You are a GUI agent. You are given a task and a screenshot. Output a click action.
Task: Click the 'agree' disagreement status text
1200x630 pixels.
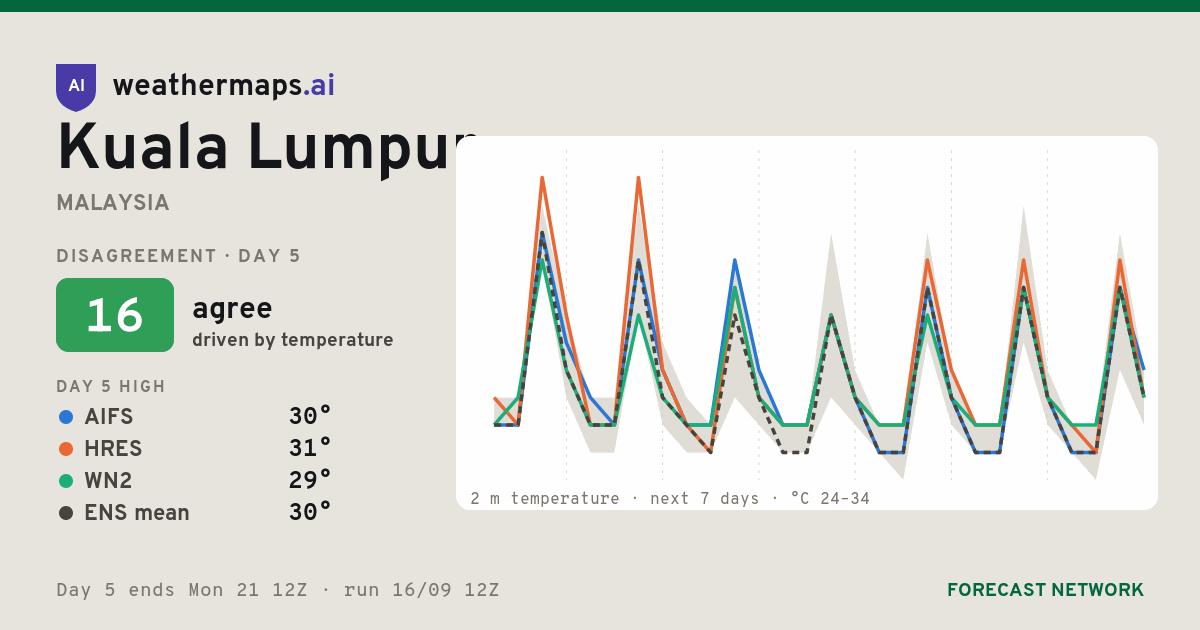232,308
